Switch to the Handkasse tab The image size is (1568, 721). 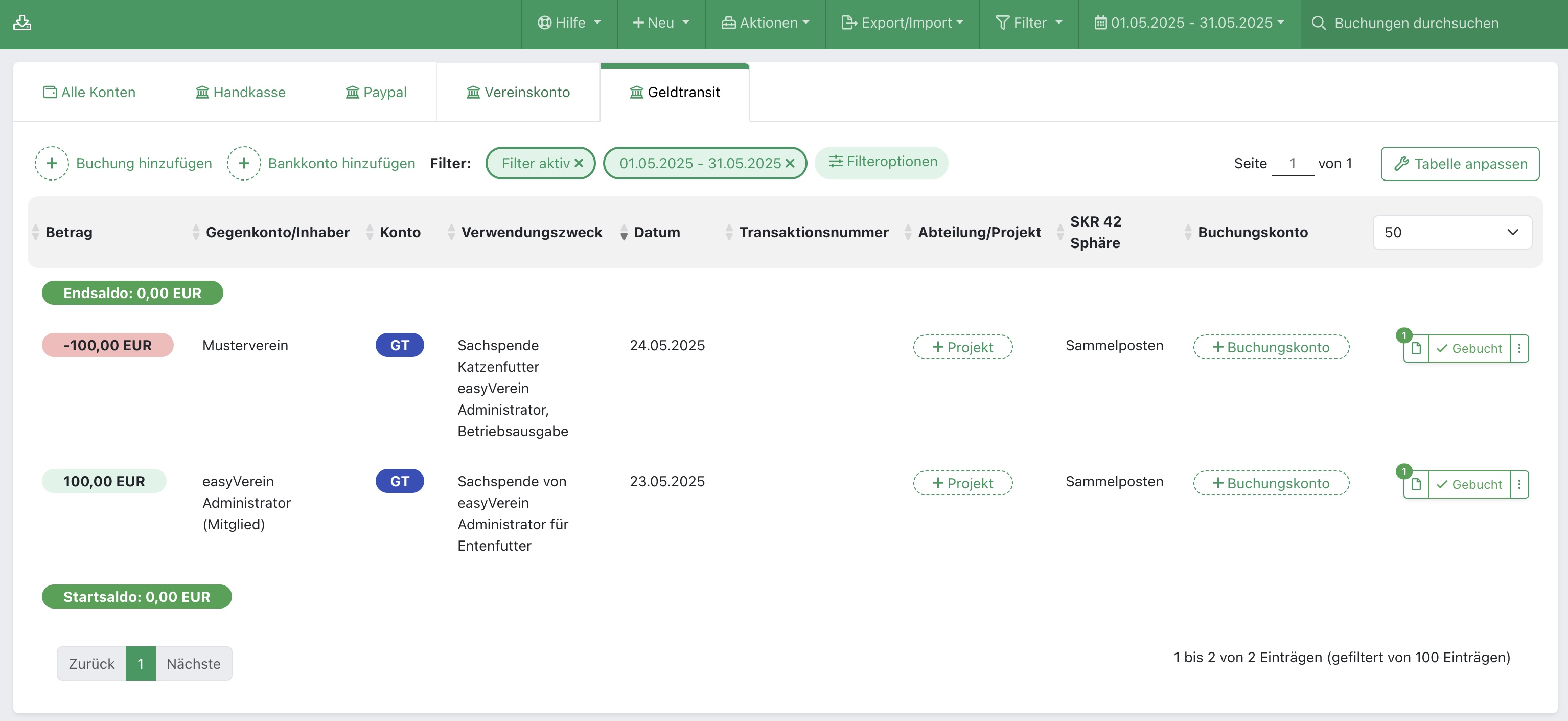click(x=240, y=92)
